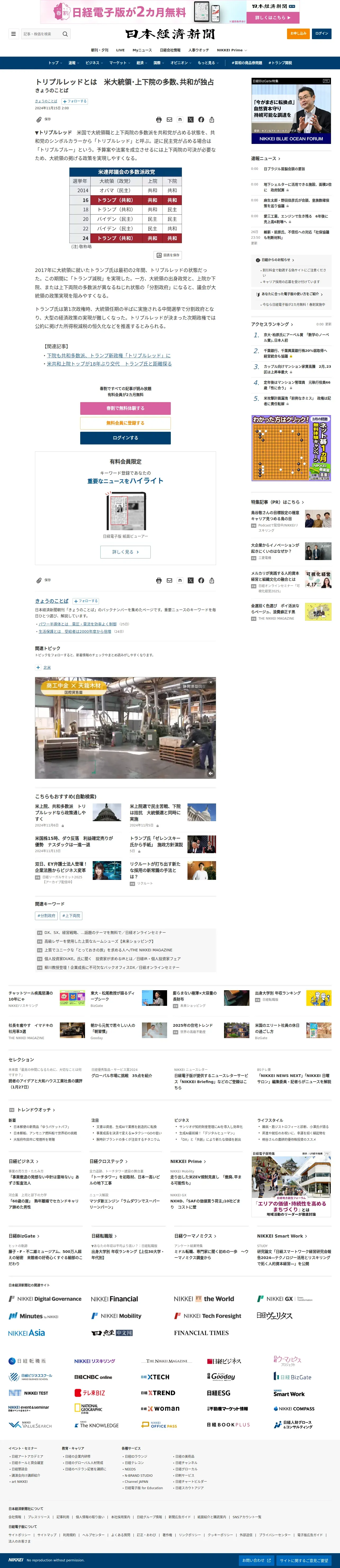Open related link 米共和上院トップが18年ぶり交代

pyautogui.click(x=109, y=363)
